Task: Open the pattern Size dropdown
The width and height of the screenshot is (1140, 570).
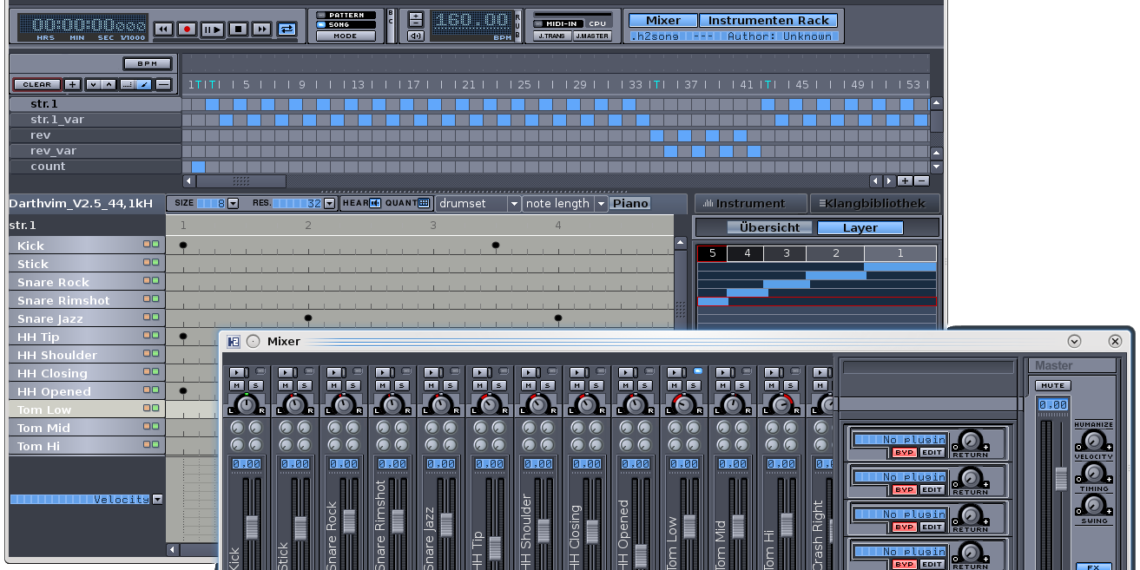Action: point(233,203)
